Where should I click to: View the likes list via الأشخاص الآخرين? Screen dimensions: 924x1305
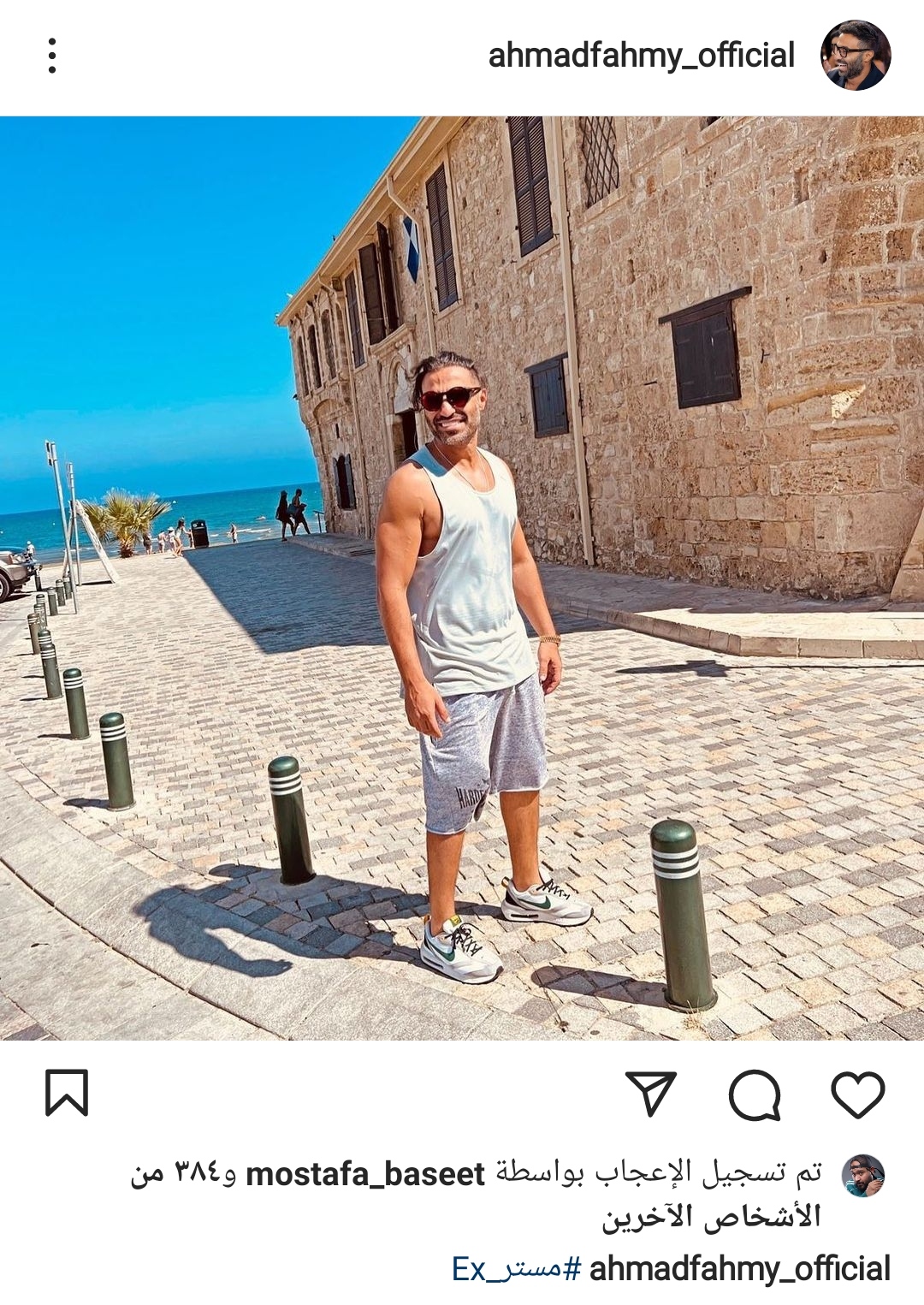click(x=711, y=1216)
